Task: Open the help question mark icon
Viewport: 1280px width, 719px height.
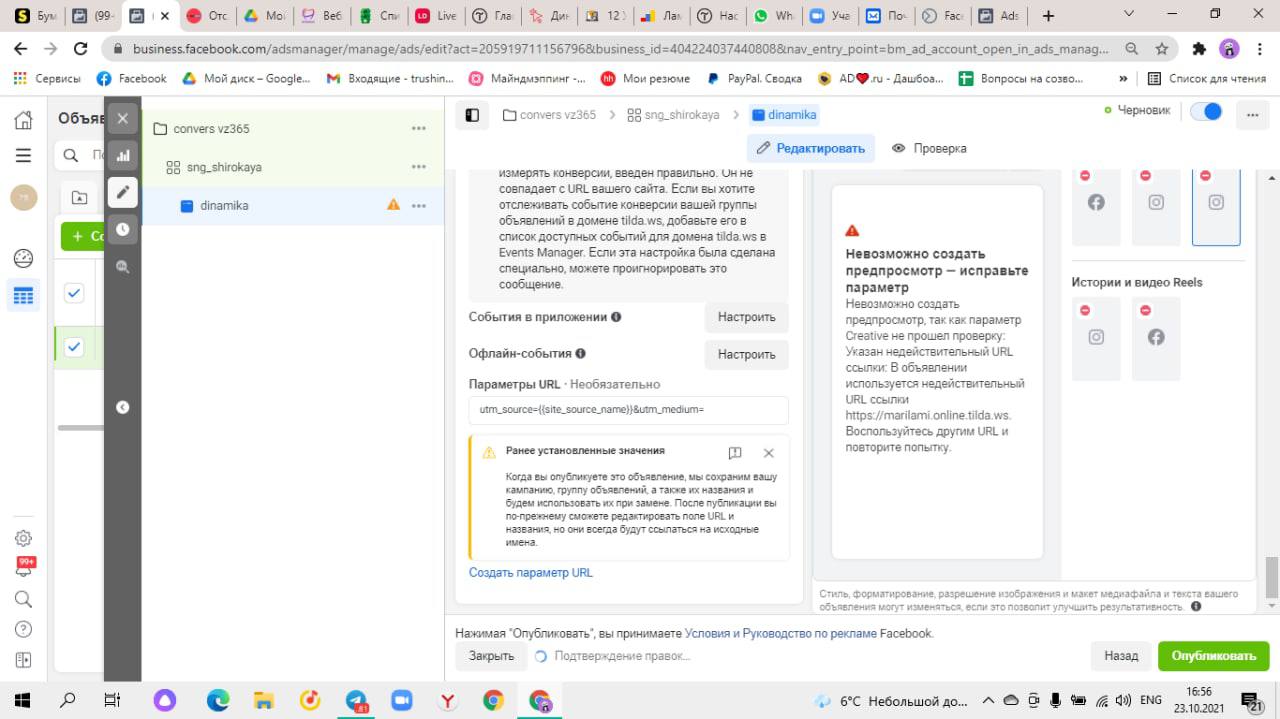Action: (23, 629)
